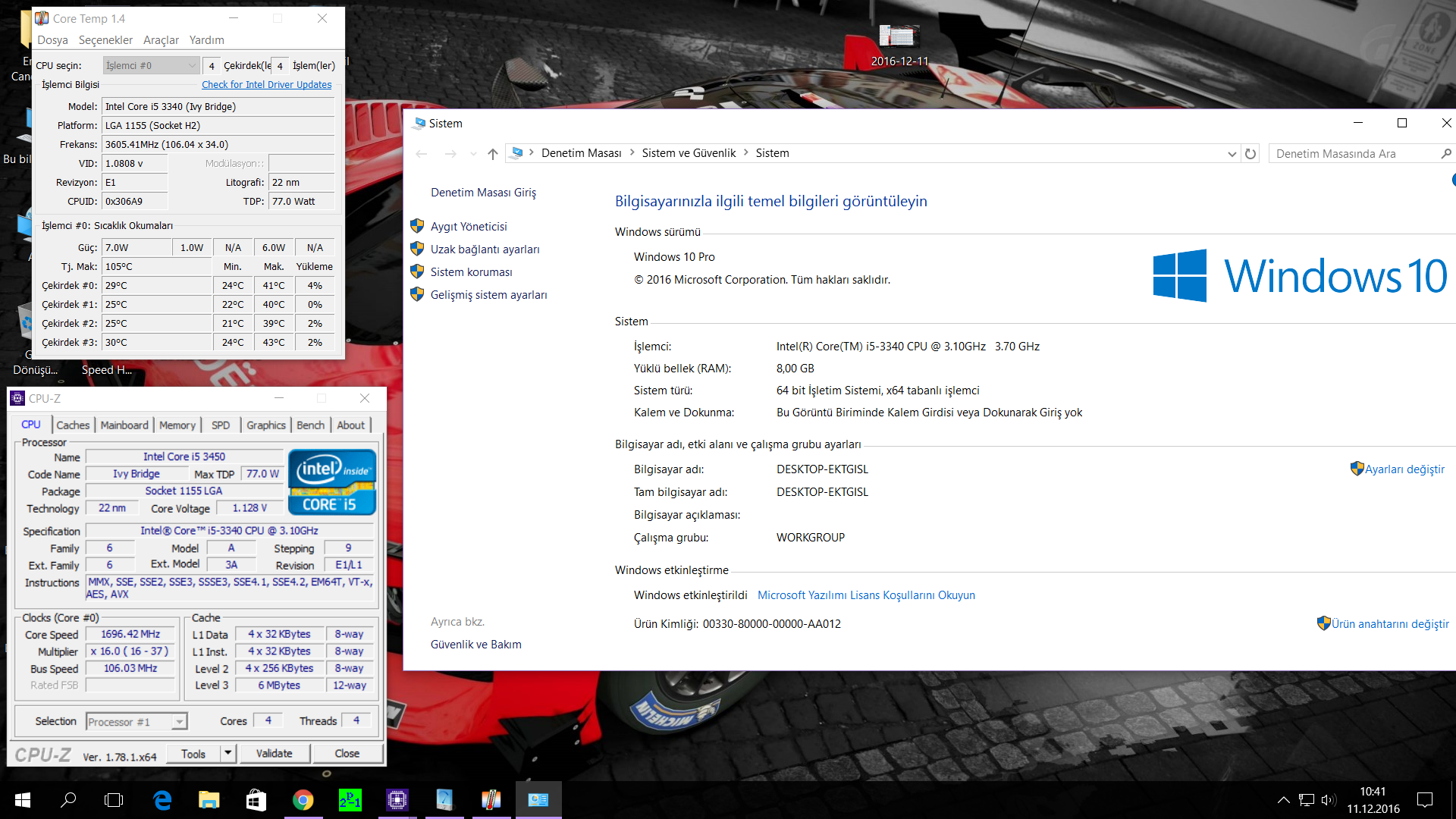Switch to Graphics tab in CPU-Z
The width and height of the screenshot is (1456, 819).
[x=266, y=425]
